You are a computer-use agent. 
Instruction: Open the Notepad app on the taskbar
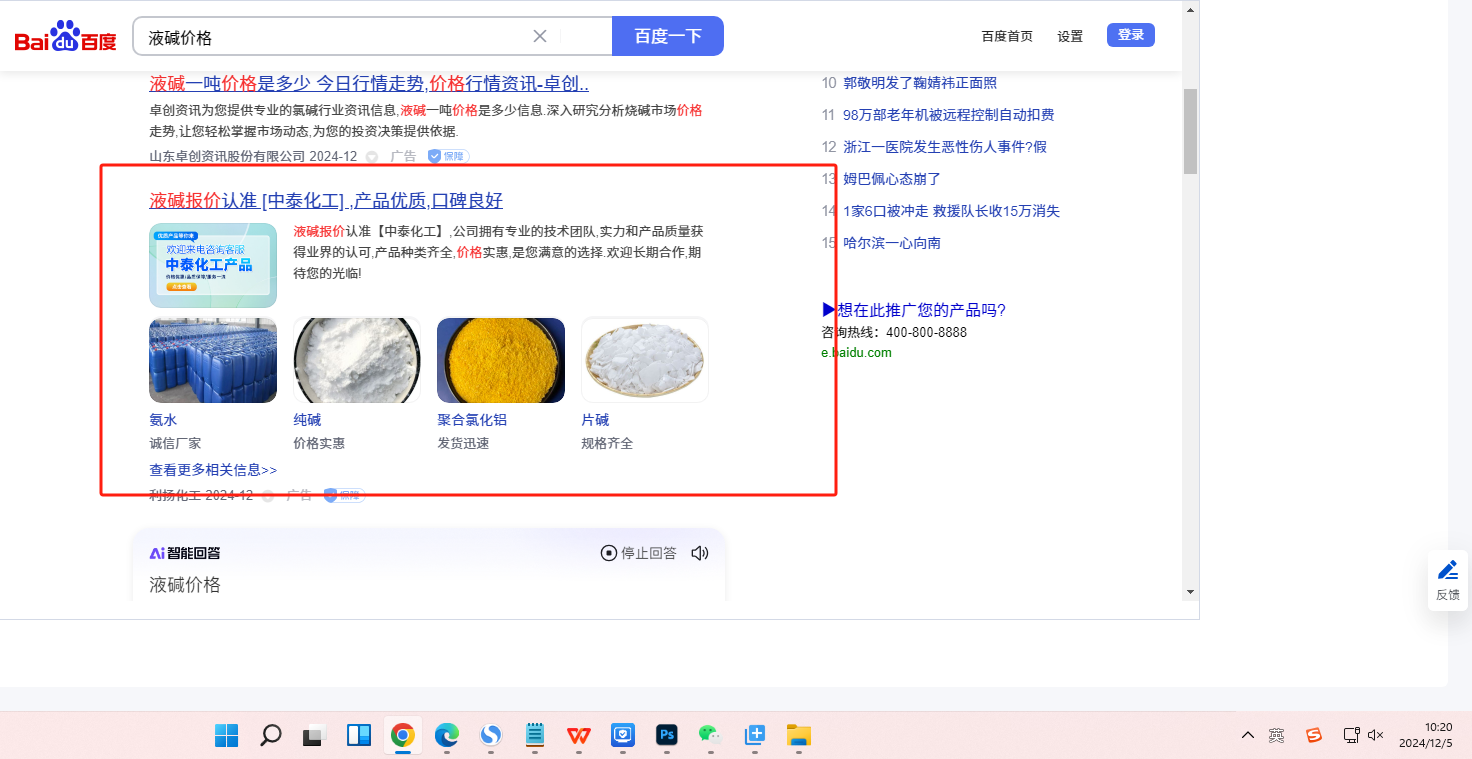(535, 735)
